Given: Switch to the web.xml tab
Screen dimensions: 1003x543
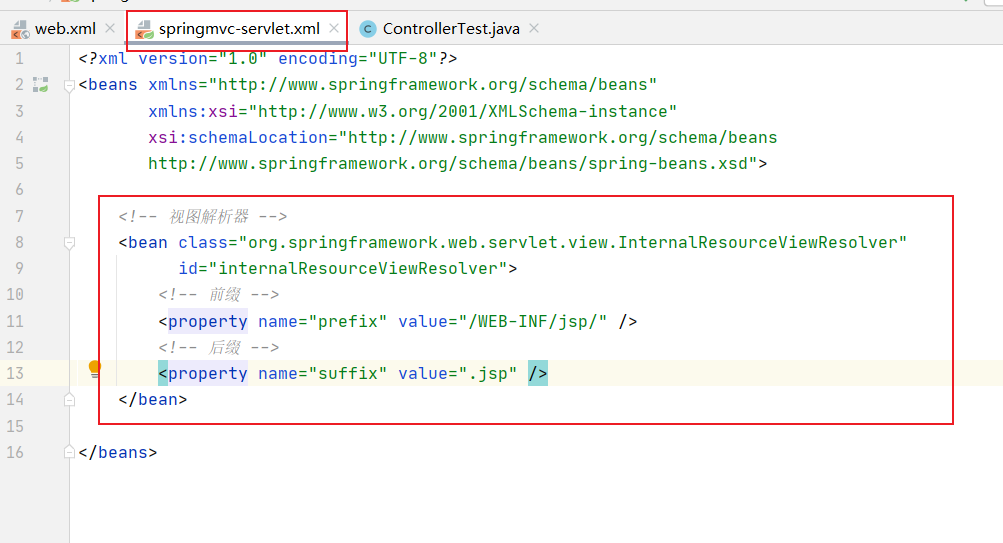Looking at the screenshot, I should pyautogui.click(x=65, y=29).
